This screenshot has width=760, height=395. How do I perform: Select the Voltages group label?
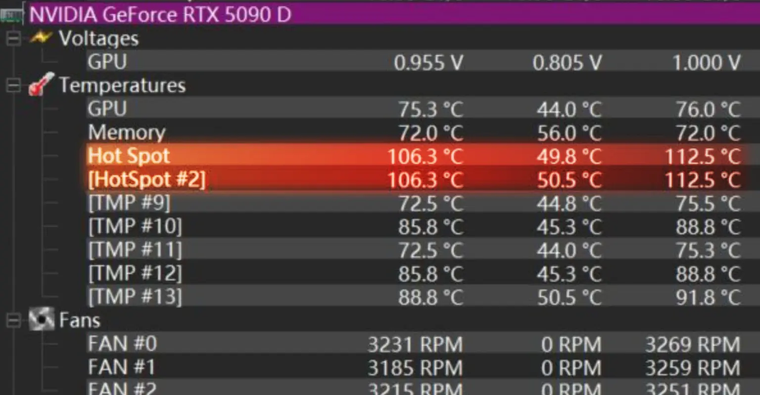[x=98, y=38]
